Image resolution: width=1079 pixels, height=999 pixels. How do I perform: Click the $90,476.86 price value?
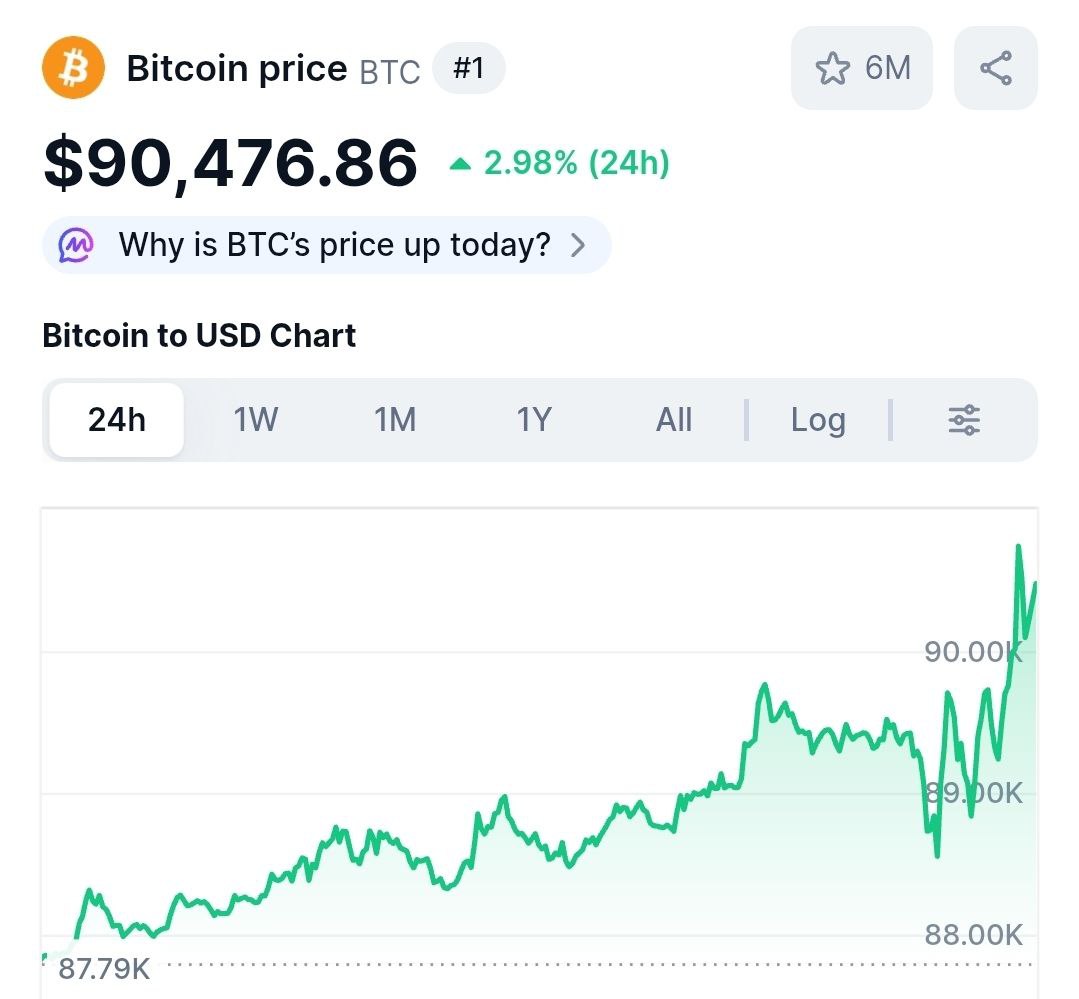pos(230,163)
